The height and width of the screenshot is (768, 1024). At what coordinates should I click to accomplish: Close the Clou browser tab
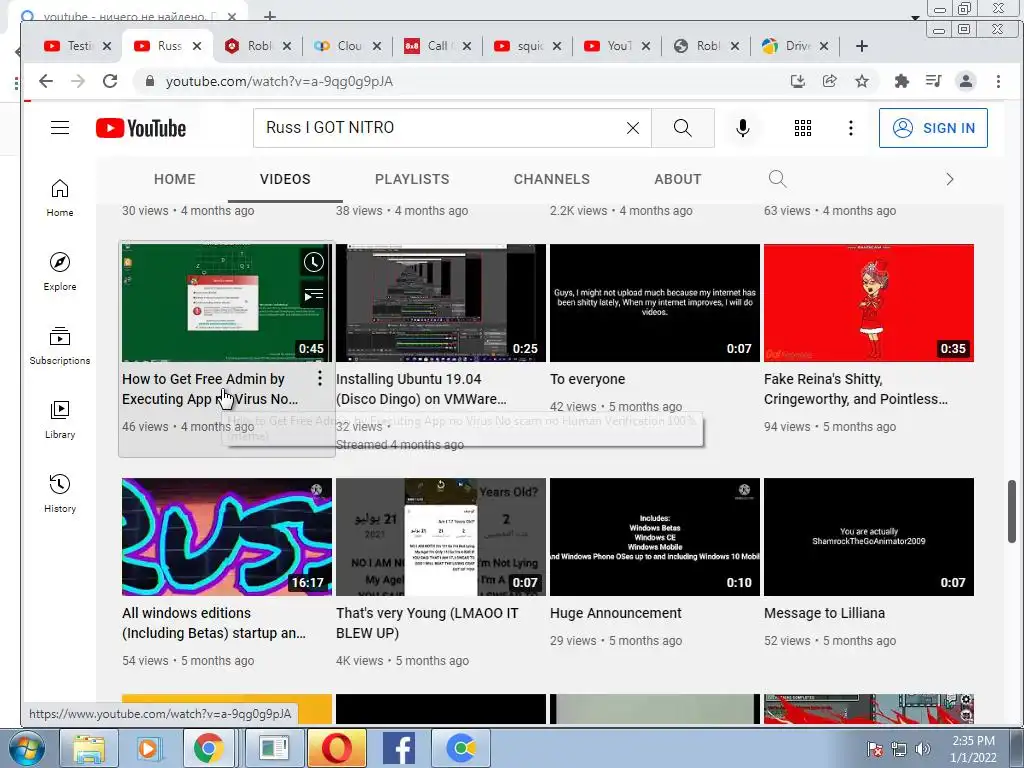(377, 46)
